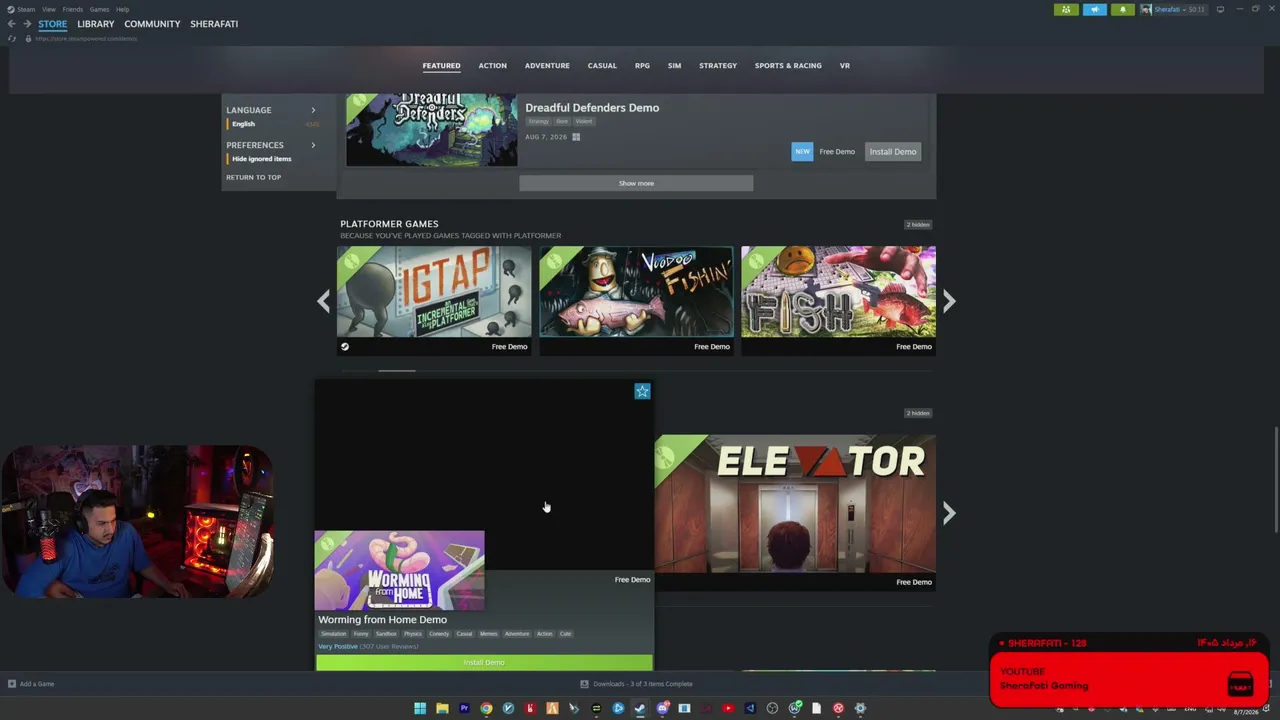Open the Voodoo Fishin' game thumbnail
The width and height of the screenshot is (1280, 720).
point(636,292)
